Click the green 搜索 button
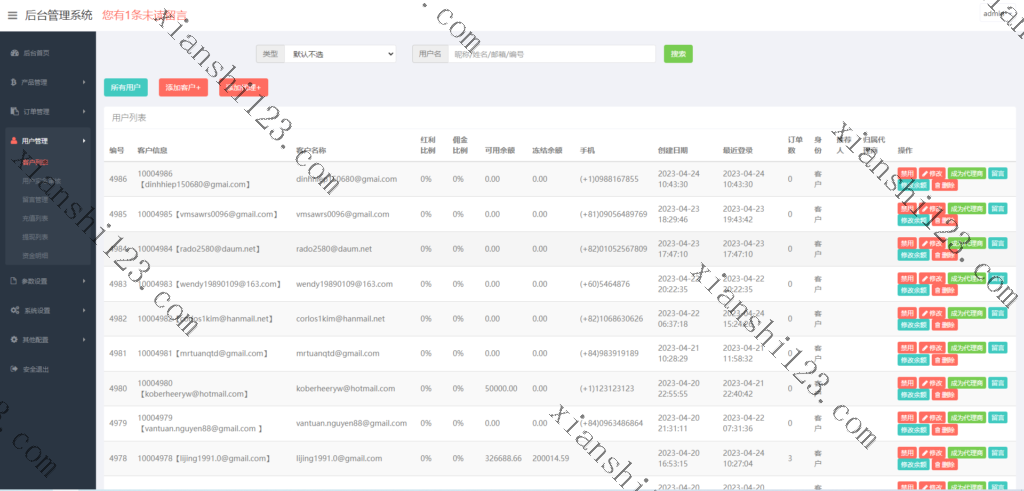Screen dimensions: 1024x491 [x=678, y=54]
